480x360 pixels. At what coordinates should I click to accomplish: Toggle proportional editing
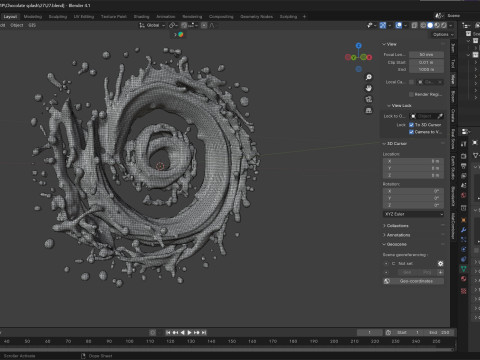pos(204,25)
